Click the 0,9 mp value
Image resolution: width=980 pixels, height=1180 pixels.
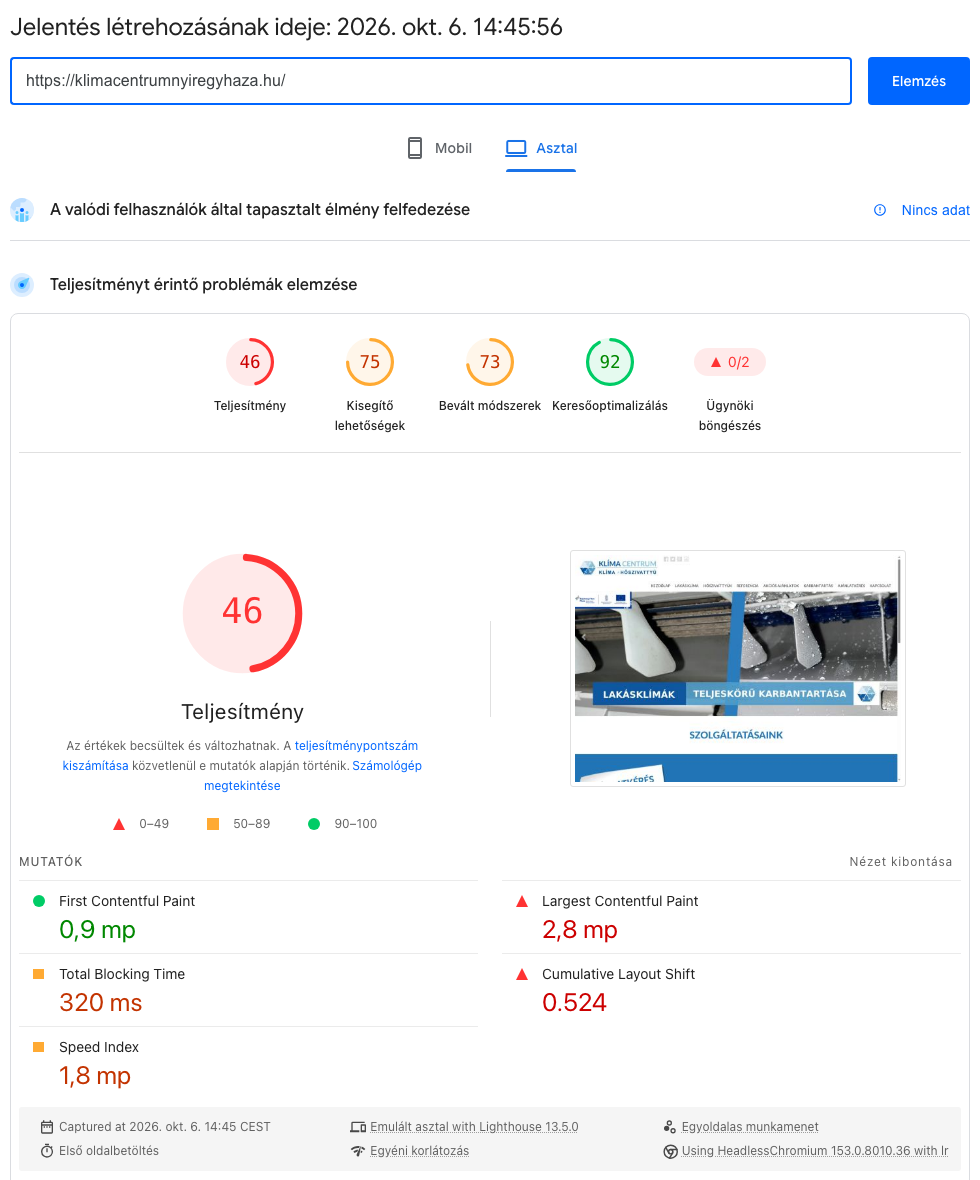(97, 930)
